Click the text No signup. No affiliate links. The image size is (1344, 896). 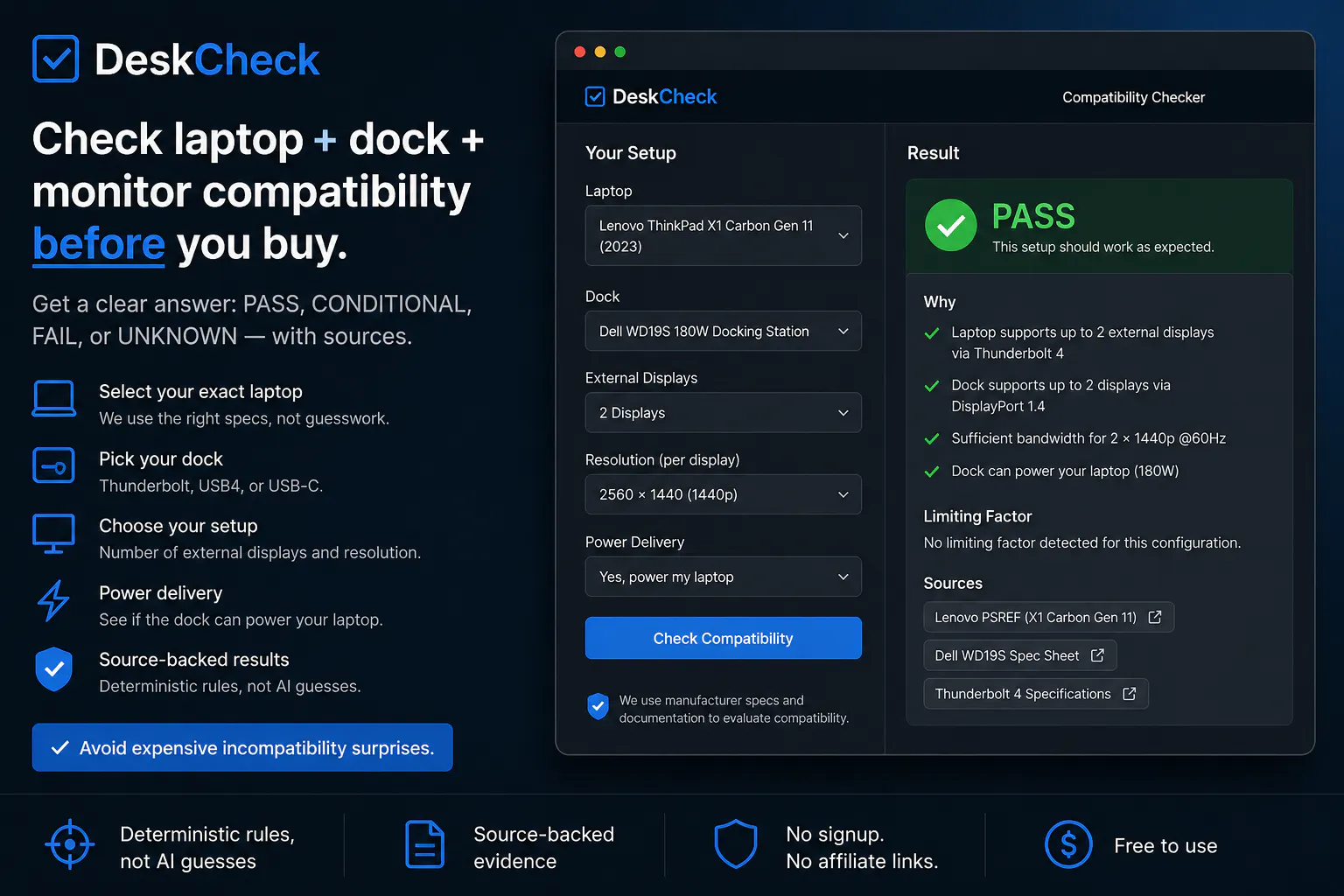tap(862, 848)
